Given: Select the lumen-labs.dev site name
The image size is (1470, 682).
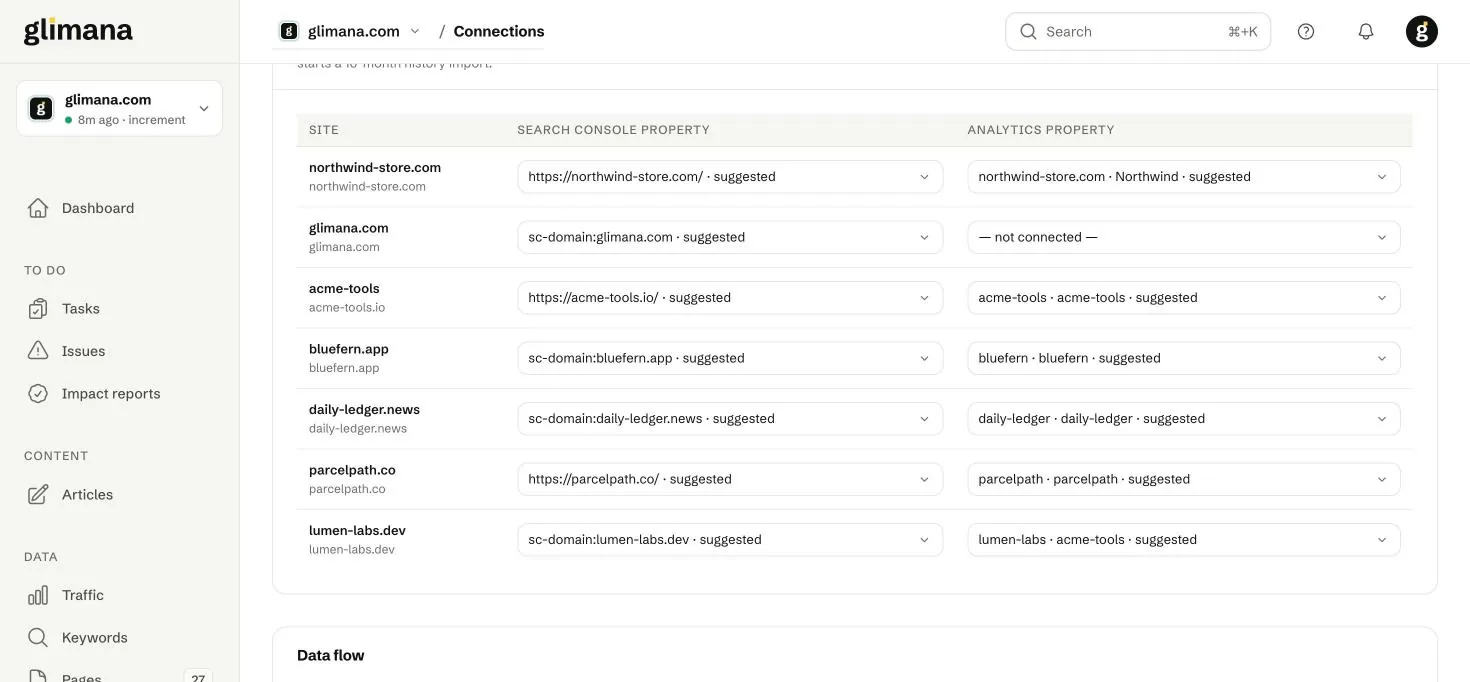Looking at the screenshot, I should click(357, 530).
